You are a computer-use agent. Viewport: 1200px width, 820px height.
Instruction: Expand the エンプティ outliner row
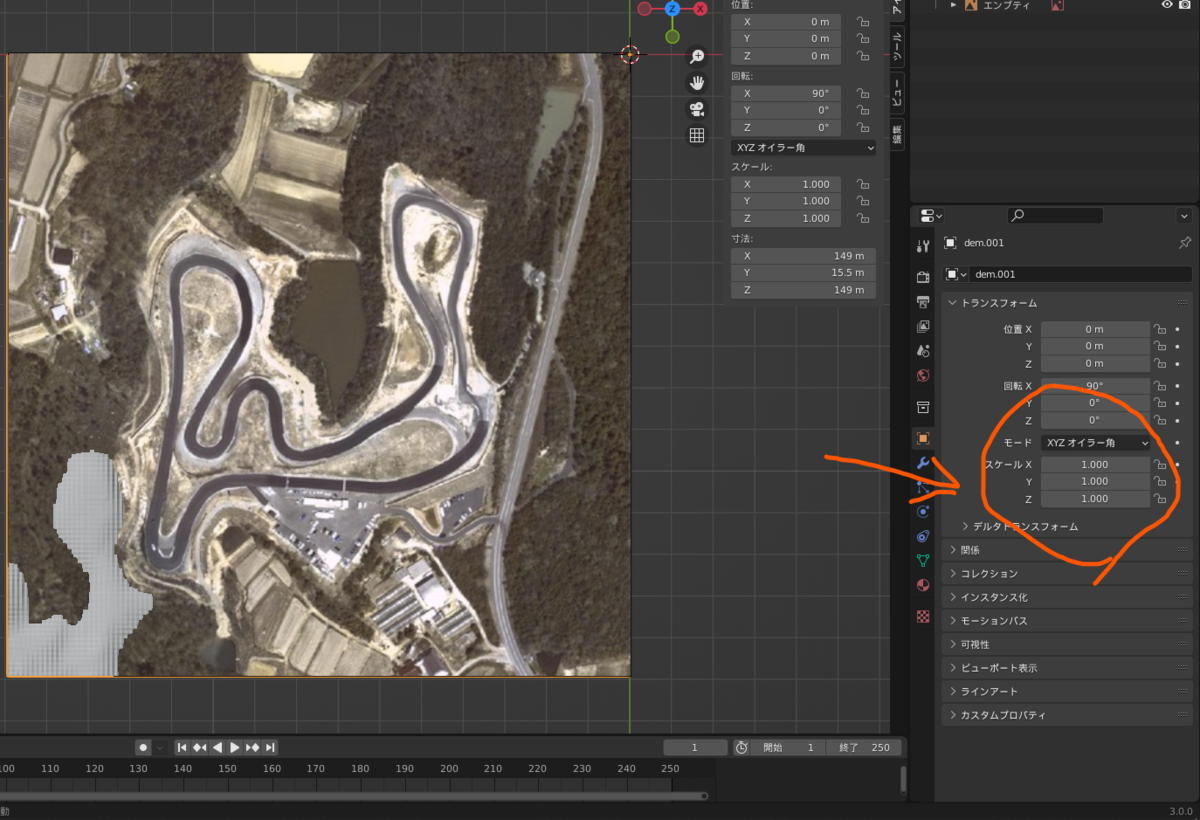coord(954,5)
